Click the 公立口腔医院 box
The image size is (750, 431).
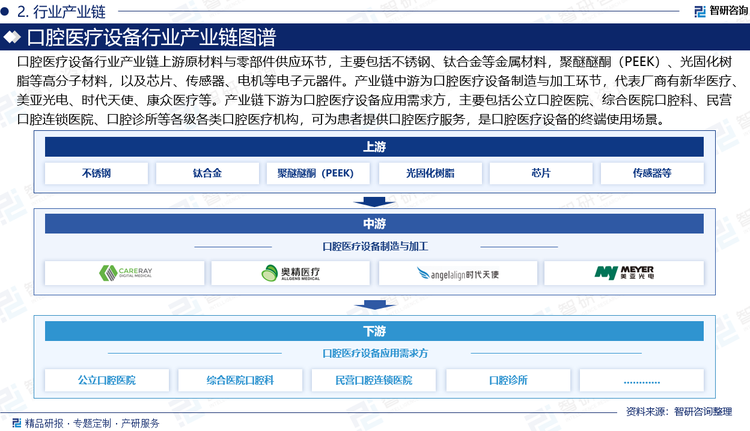click(107, 380)
